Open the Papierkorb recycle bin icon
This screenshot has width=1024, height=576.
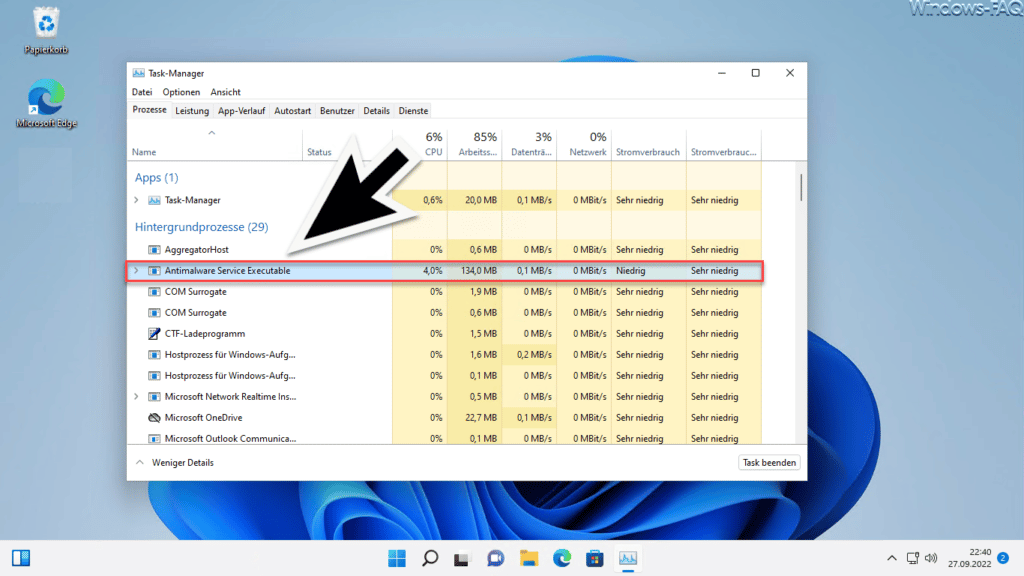[46, 30]
